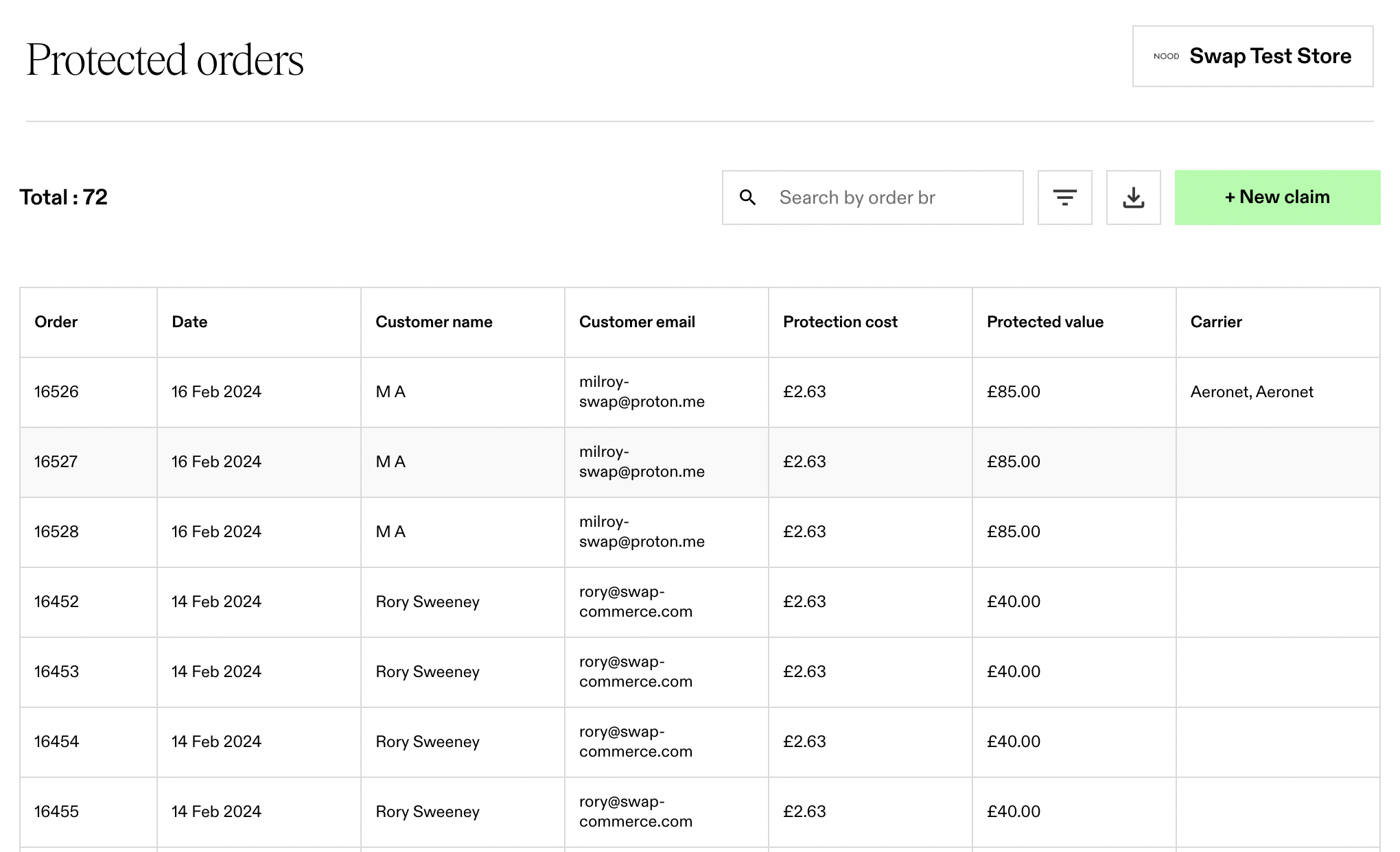Screen dimensions: 1400x852
Task: Open order 16526 row
Action: tap(699, 392)
